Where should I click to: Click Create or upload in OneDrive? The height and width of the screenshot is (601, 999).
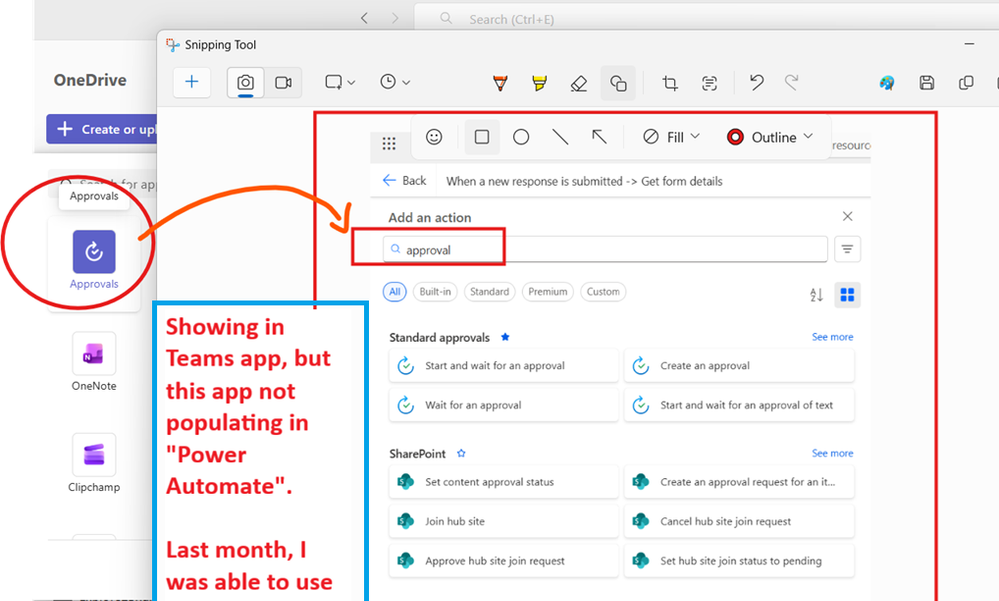pyautogui.click(x=102, y=129)
